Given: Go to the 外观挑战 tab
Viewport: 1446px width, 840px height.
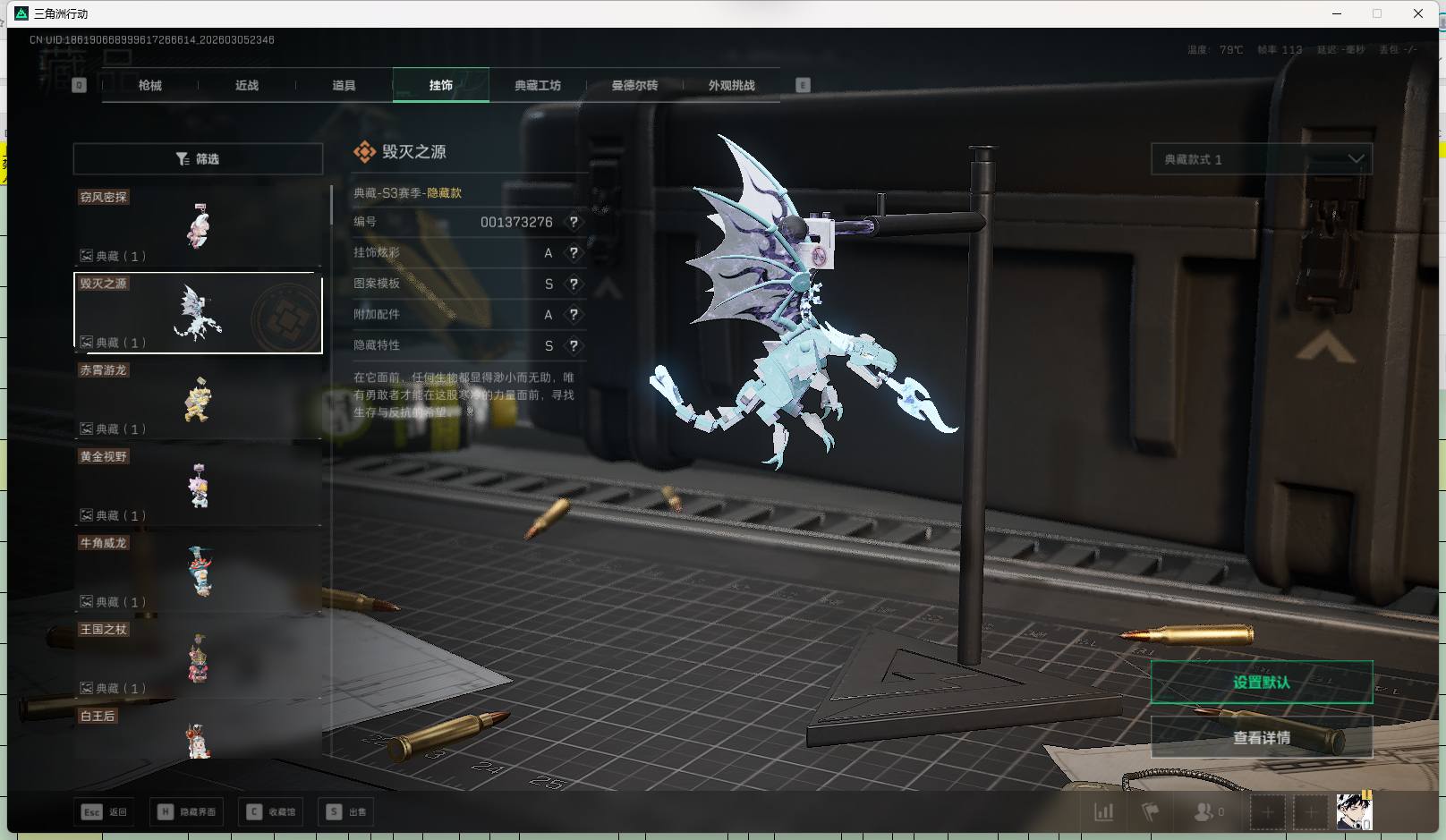Looking at the screenshot, I should click(731, 86).
